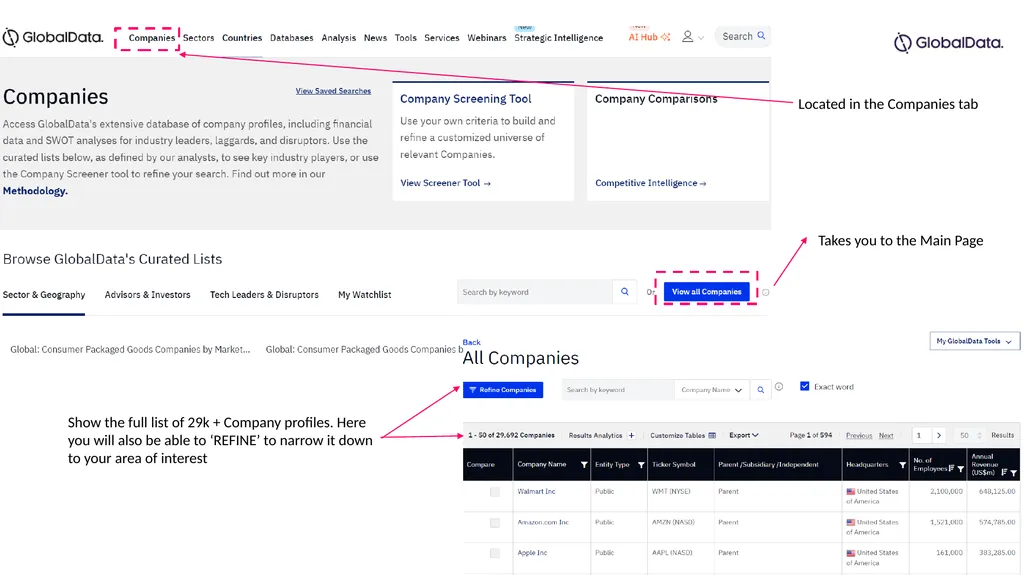Filter the Entity Type column

point(641,465)
